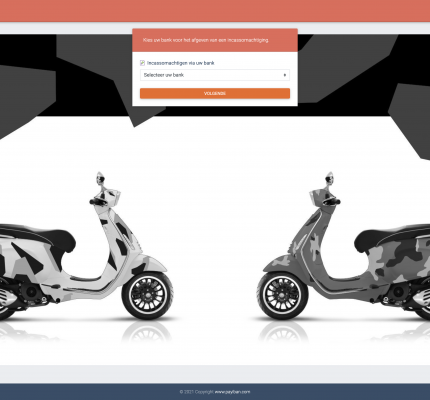
Task: Click the white camouflage scooter image
Action: [87, 247]
